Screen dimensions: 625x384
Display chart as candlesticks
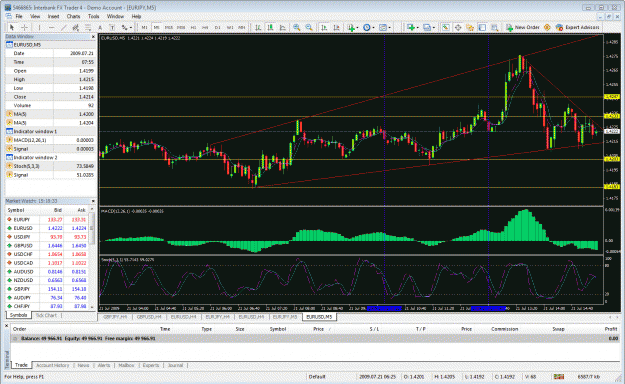(x=270, y=27)
